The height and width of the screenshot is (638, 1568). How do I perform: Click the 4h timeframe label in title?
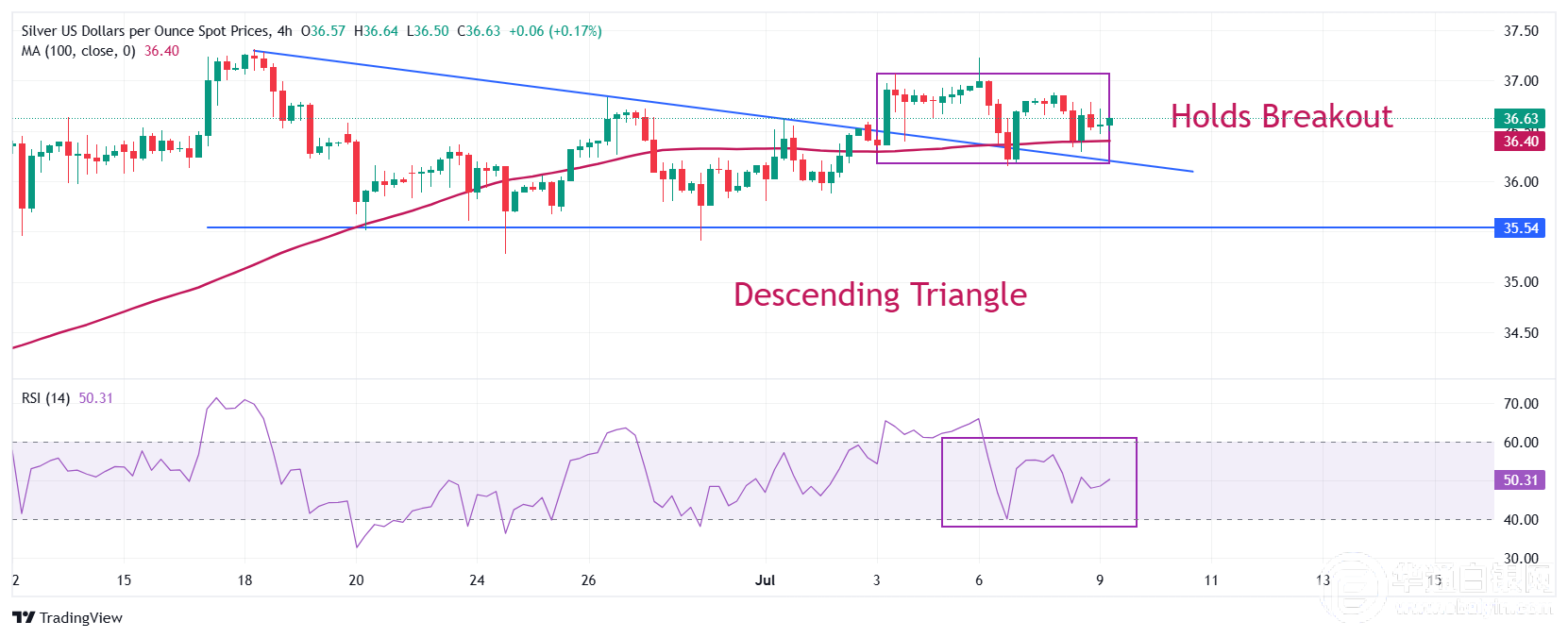click(284, 31)
